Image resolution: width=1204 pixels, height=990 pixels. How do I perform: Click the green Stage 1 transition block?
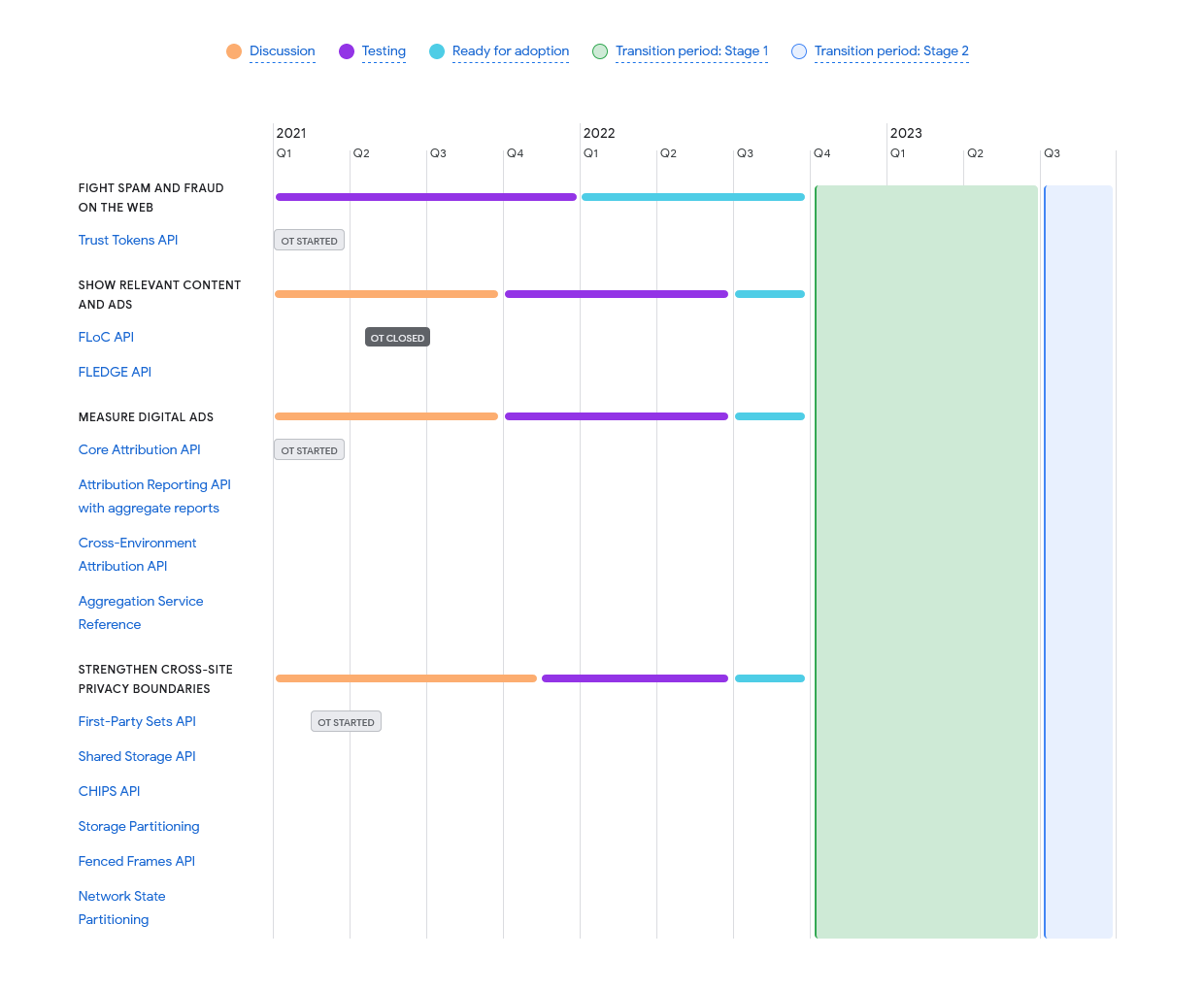click(x=926, y=561)
